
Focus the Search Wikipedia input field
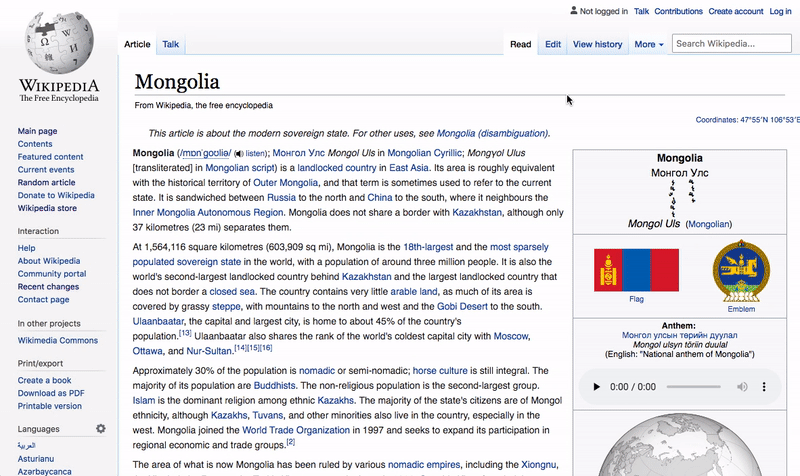click(731, 43)
